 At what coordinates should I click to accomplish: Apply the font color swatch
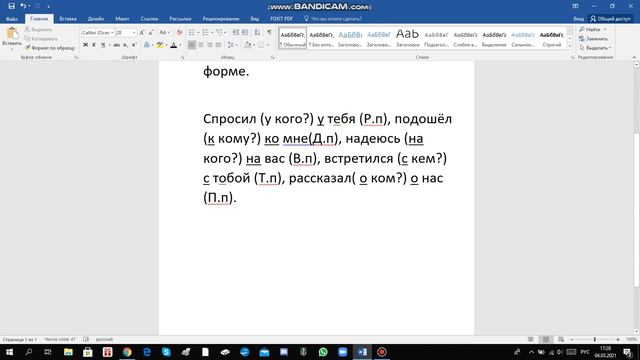coord(173,45)
